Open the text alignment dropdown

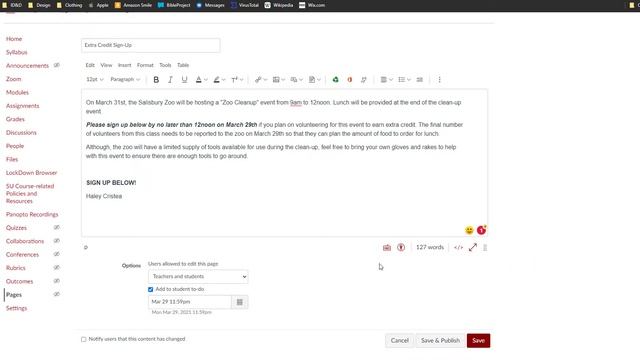pyautogui.click(x=386, y=80)
